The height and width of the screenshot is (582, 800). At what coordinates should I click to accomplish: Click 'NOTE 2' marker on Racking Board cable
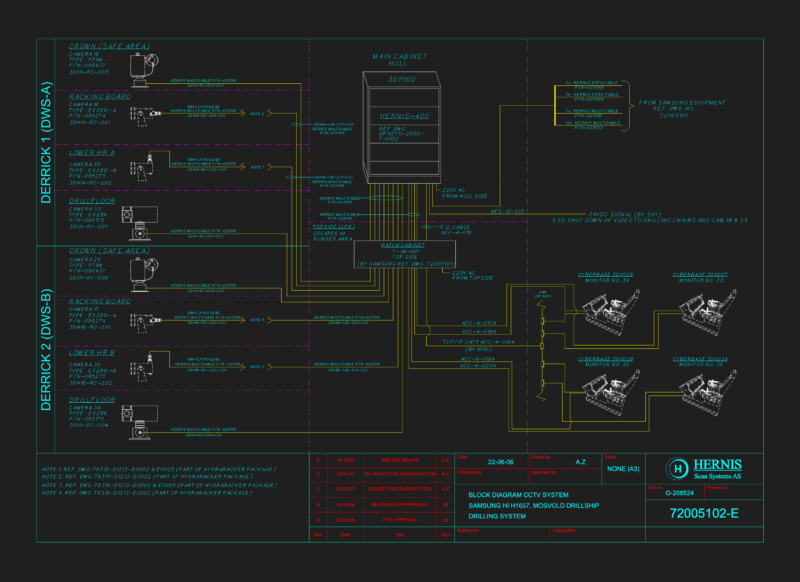tap(257, 114)
